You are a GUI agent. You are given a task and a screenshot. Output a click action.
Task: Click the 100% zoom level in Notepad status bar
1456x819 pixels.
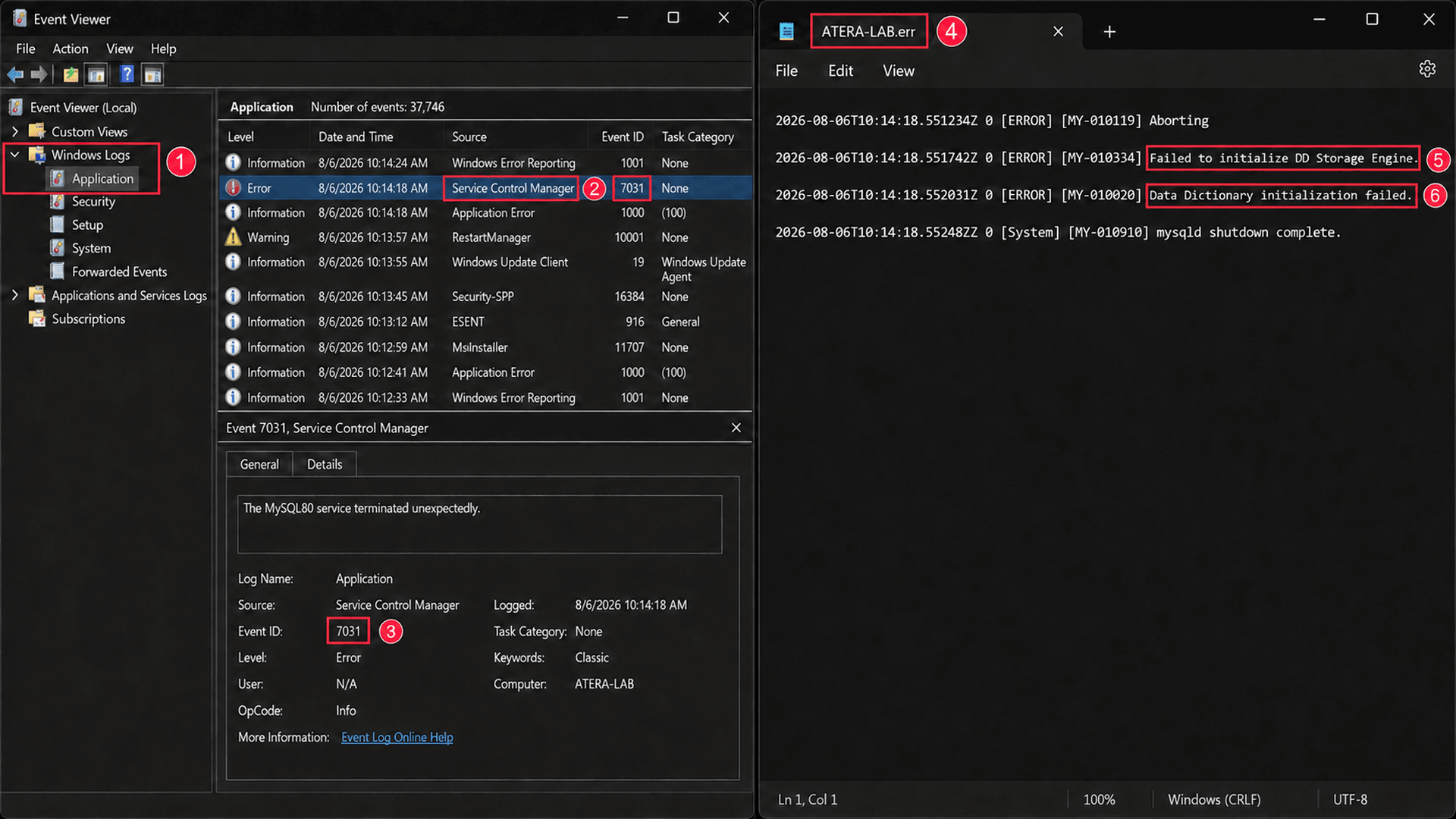1099,799
